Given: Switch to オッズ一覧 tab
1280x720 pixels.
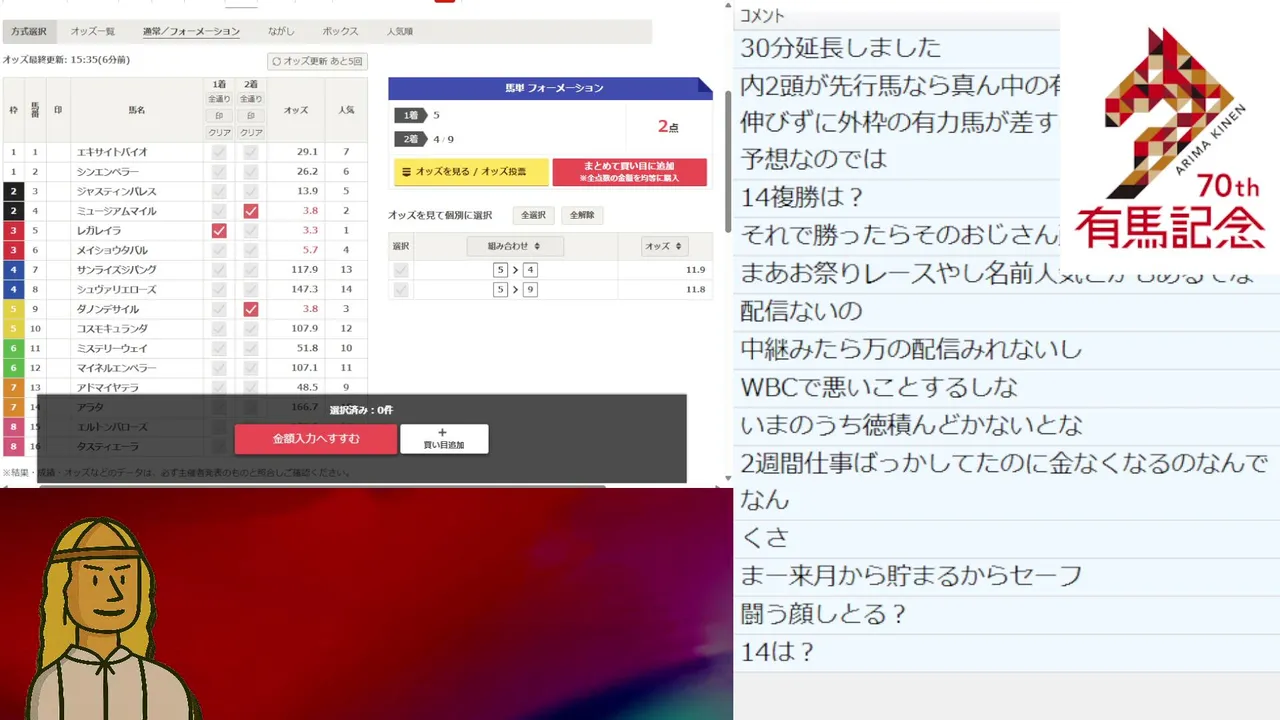Looking at the screenshot, I should click(x=93, y=32).
